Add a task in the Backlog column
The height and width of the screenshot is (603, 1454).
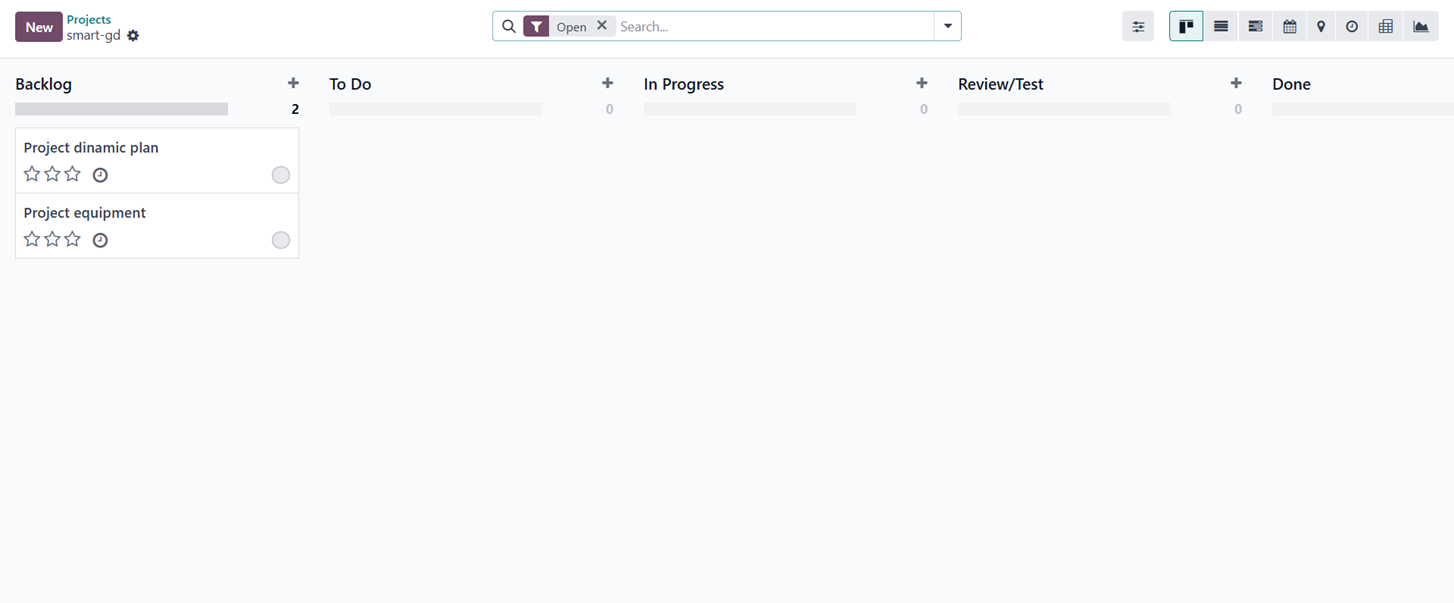pyautogui.click(x=293, y=83)
